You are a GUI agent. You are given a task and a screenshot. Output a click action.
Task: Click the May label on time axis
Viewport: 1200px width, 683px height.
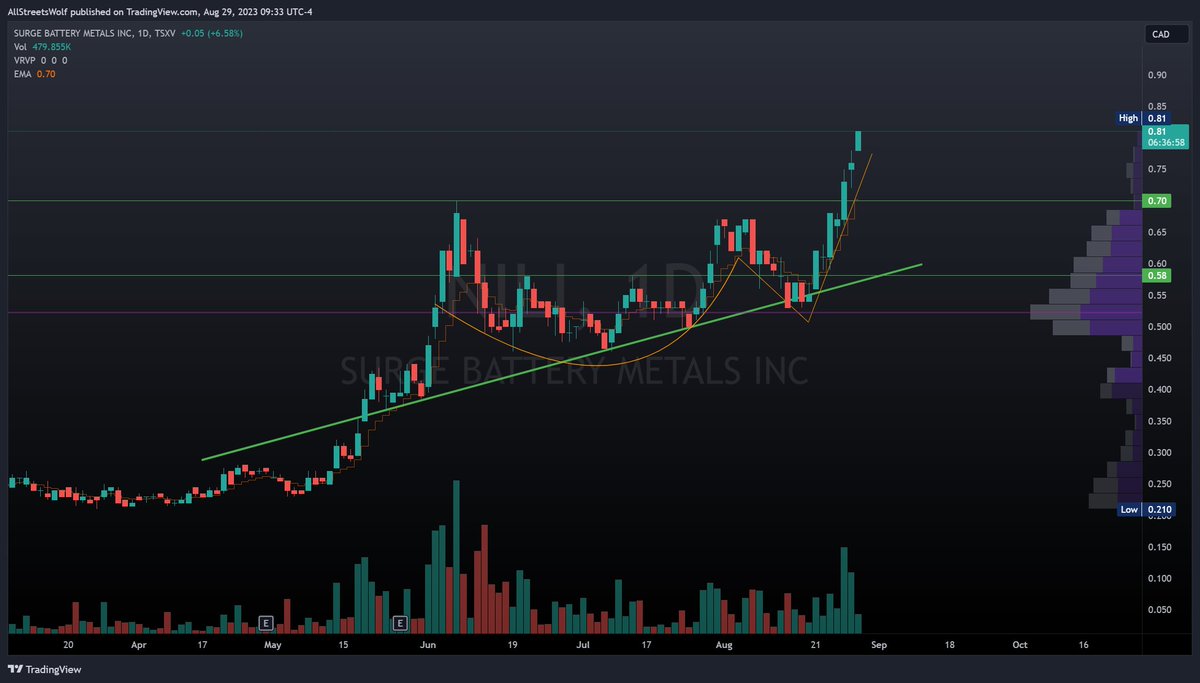tap(273, 646)
